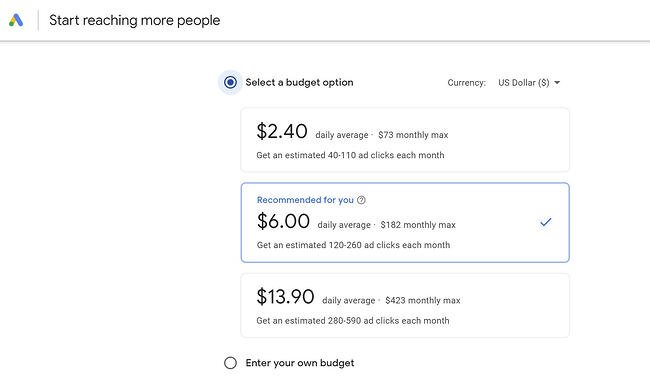Open the US Dollar ($) currency dropdown

coord(529,83)
